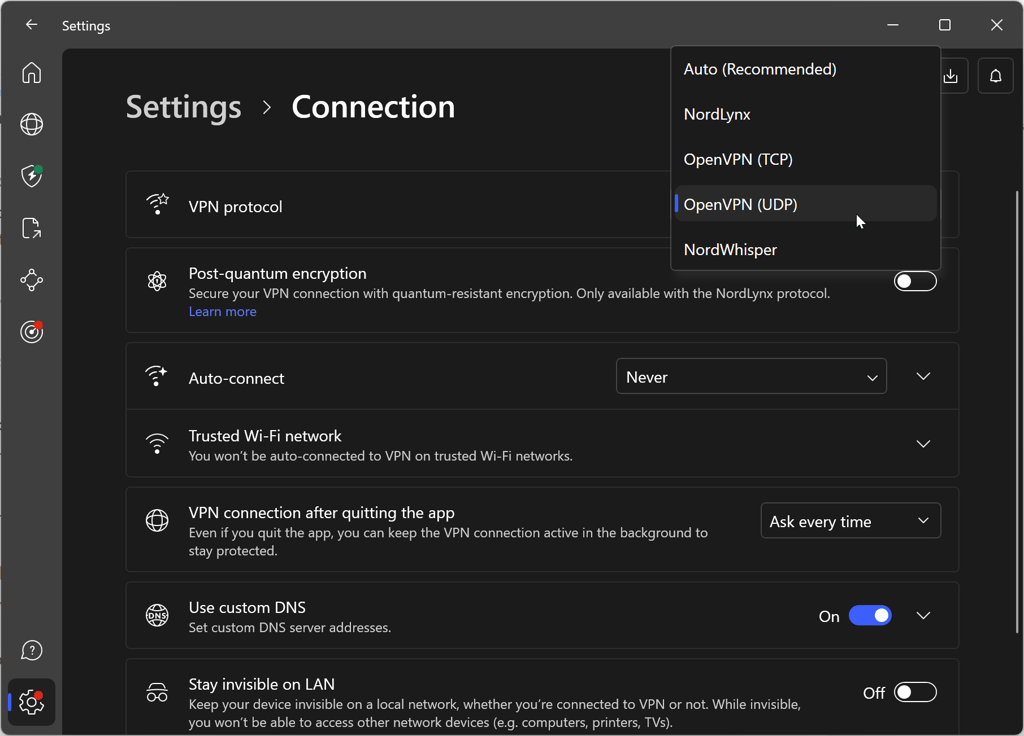Select NordWhisper protocol option

(x=805, y=249)
